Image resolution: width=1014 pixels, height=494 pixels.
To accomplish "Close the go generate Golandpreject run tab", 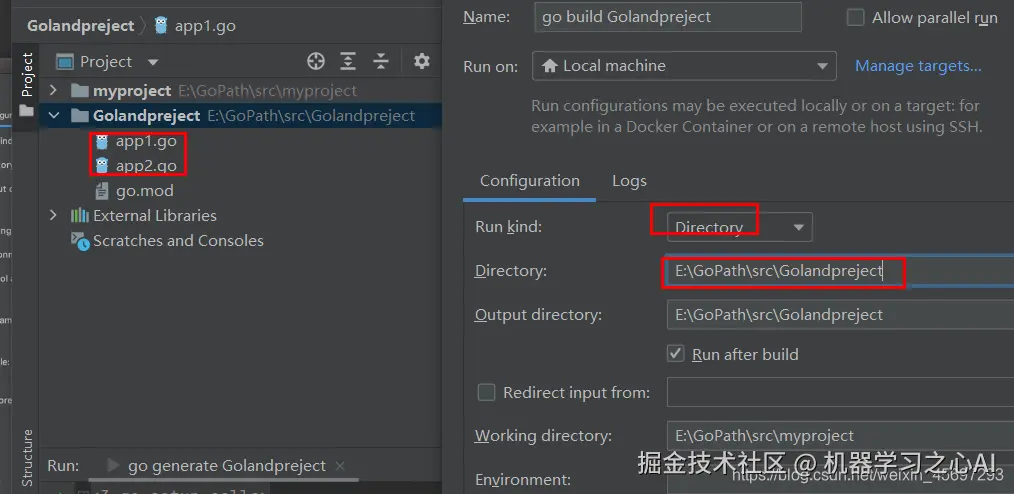I will click(341, 466).
